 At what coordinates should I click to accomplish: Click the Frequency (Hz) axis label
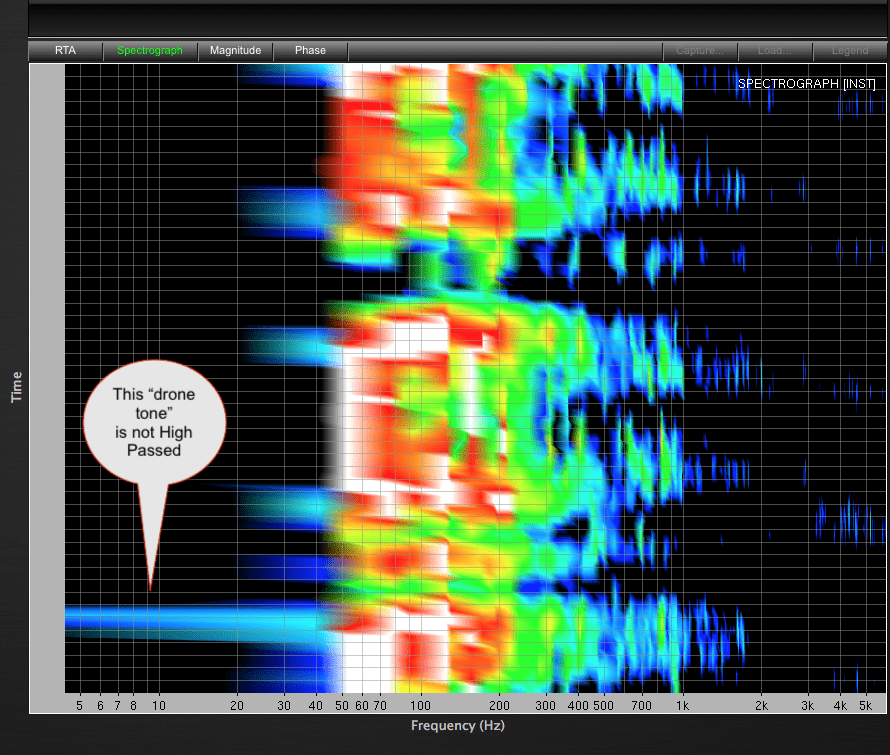point(457,725)
